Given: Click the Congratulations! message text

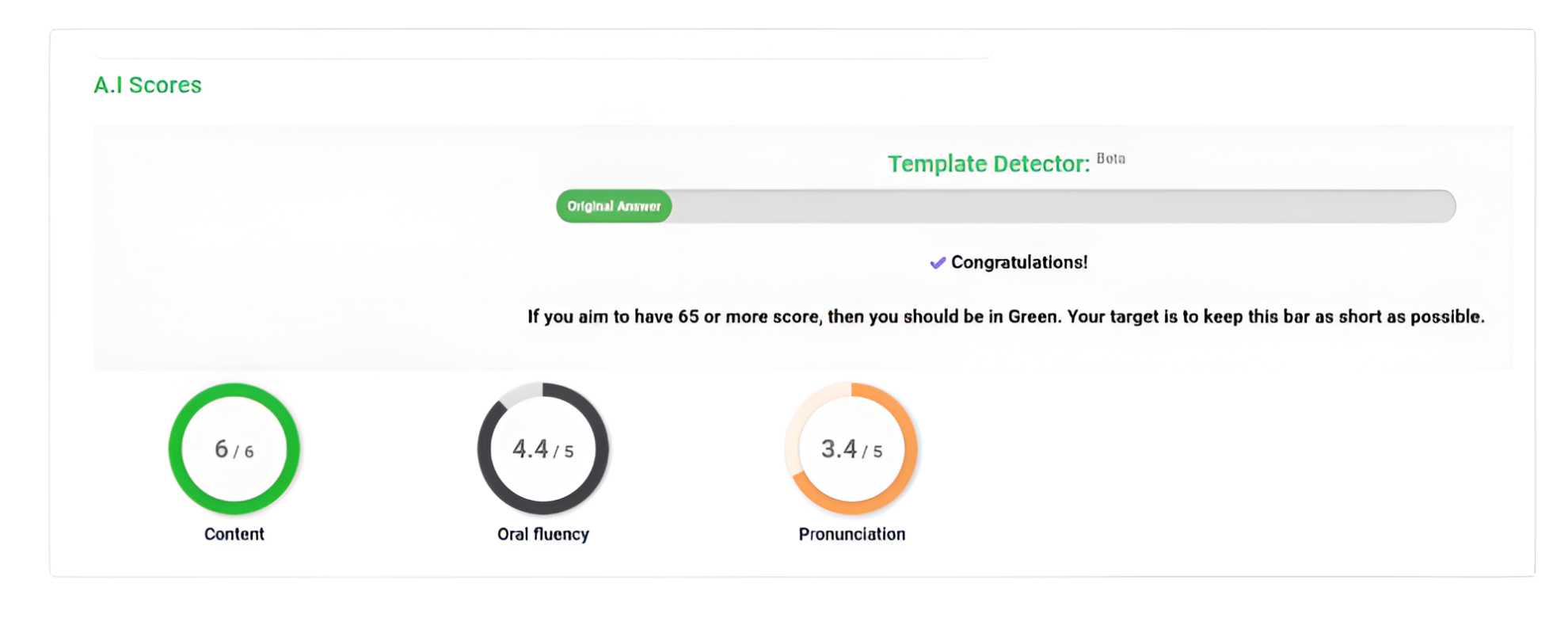Looking at the screenshot, I should coord(1019,262).
